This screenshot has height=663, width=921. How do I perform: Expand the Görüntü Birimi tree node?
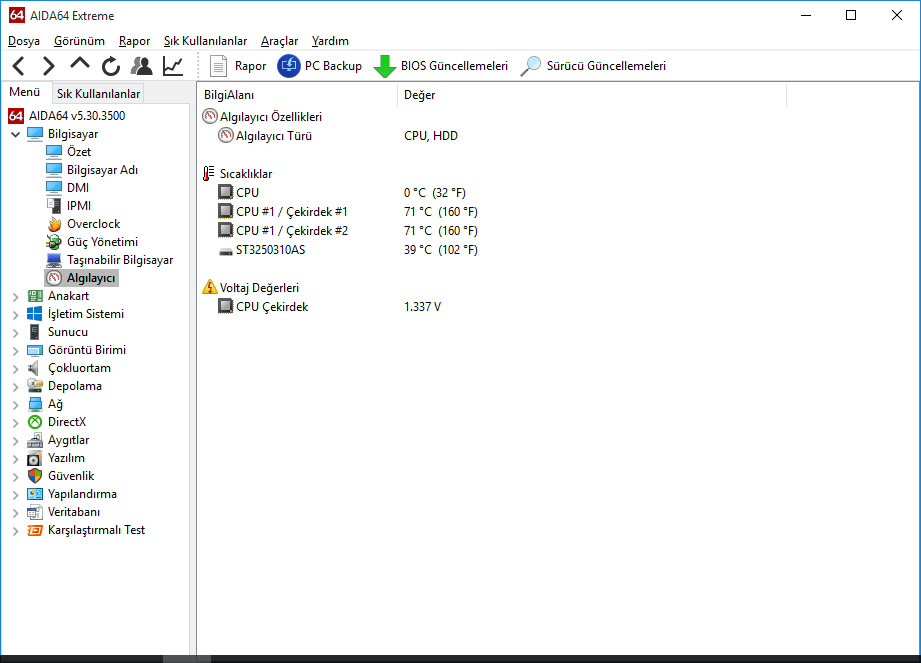coord(16,351)
